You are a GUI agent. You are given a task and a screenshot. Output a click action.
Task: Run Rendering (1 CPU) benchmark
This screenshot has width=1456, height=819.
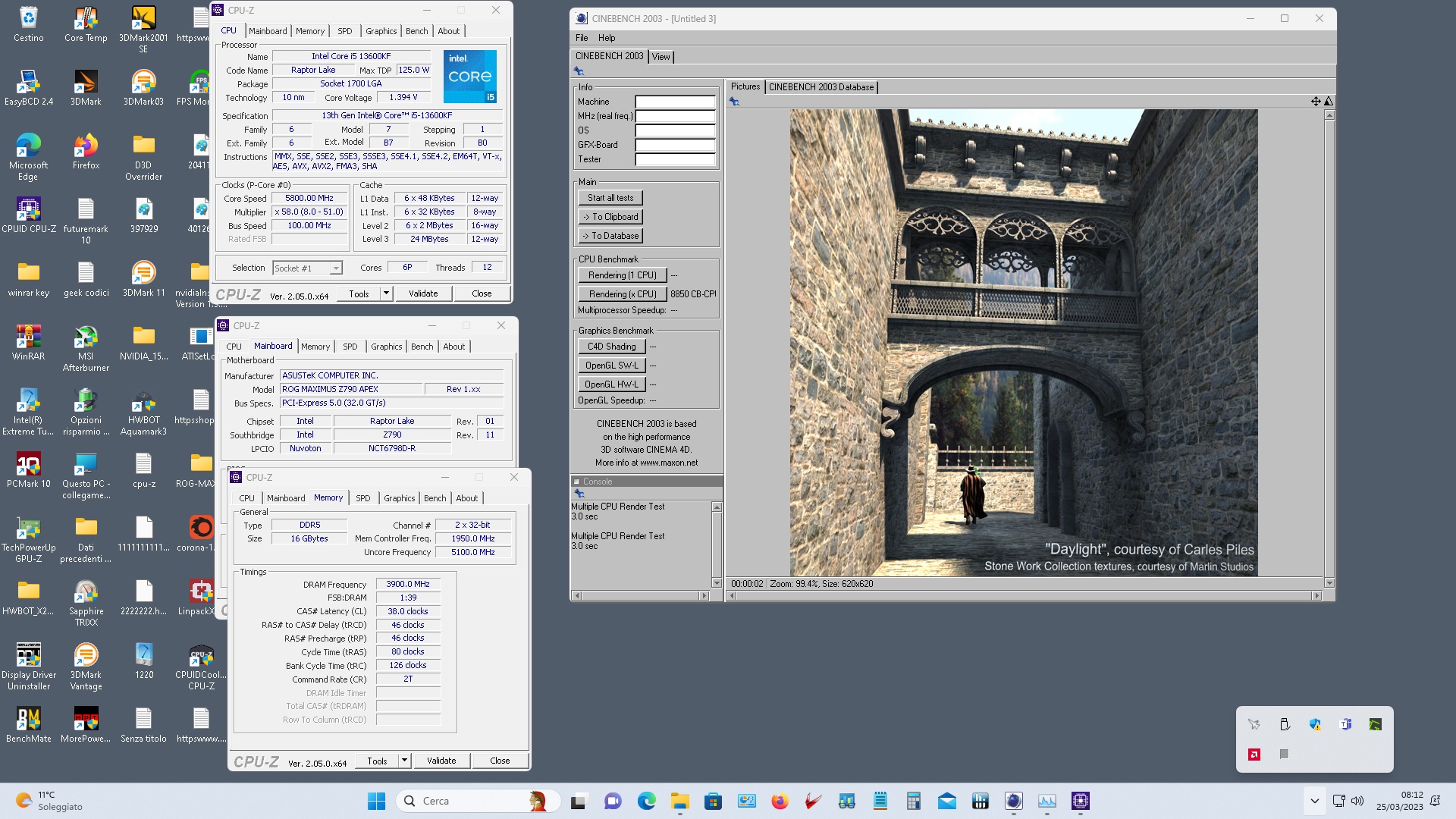(623, 275)
